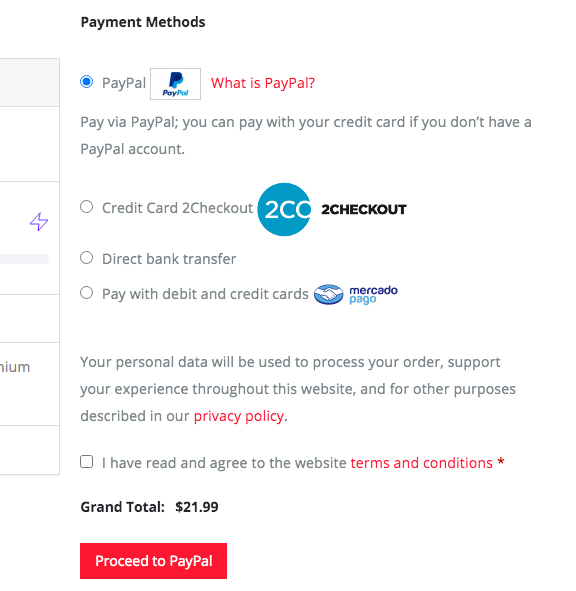The height and width of the screenshot is (591, 576).
Task: Open the privacy policy link
Action: coord(239,416)
